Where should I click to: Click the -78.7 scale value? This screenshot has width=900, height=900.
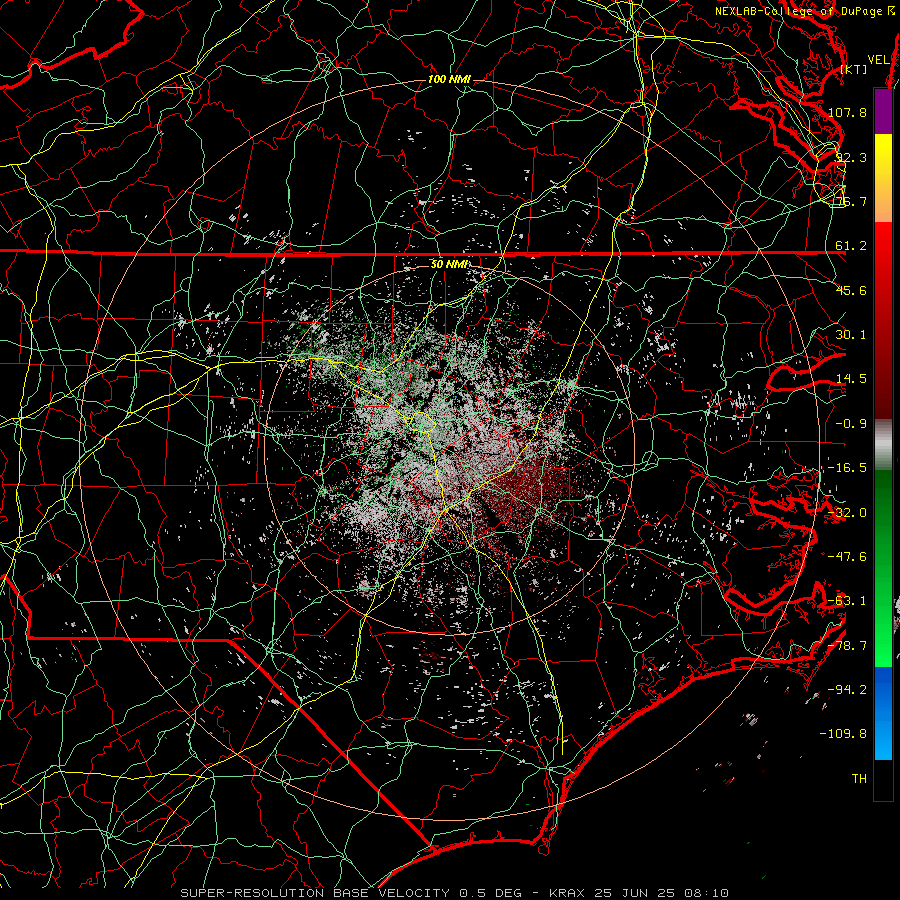(847, 646)
